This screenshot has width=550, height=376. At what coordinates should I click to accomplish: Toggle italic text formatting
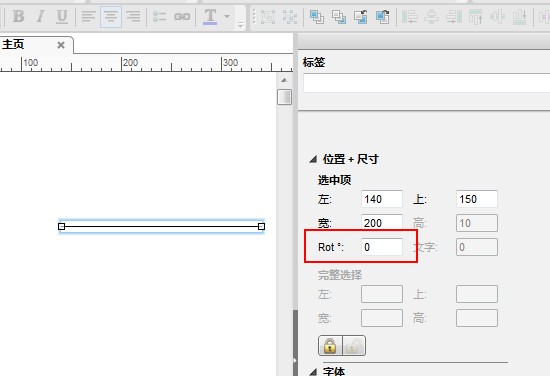[41, 16]
